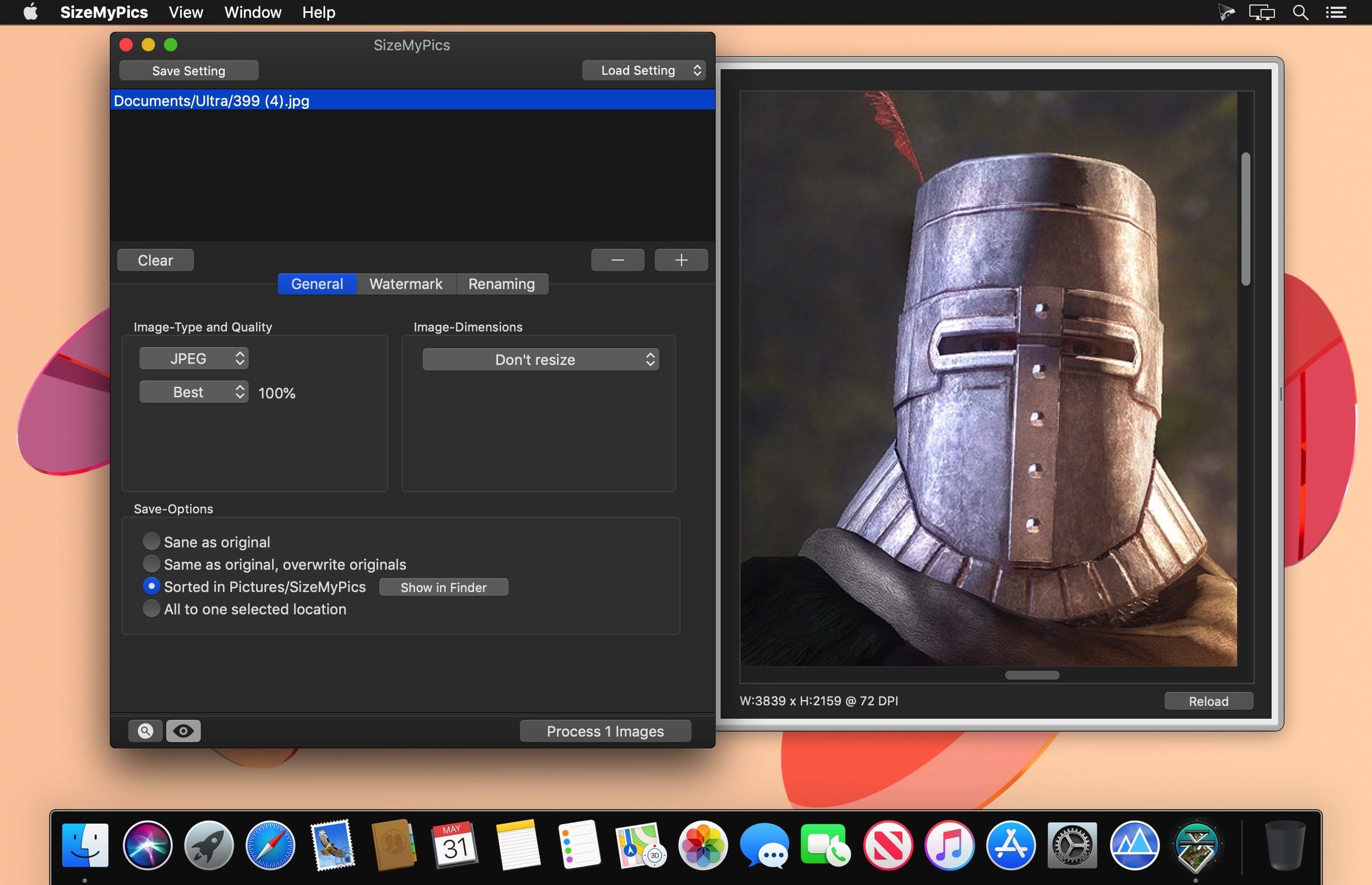
Task: Open Safari from the dock
Action: 270,845
